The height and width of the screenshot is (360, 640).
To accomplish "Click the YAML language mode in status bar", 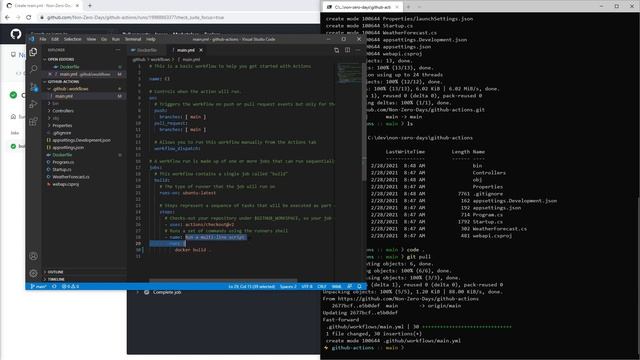I will pos(336,287).
